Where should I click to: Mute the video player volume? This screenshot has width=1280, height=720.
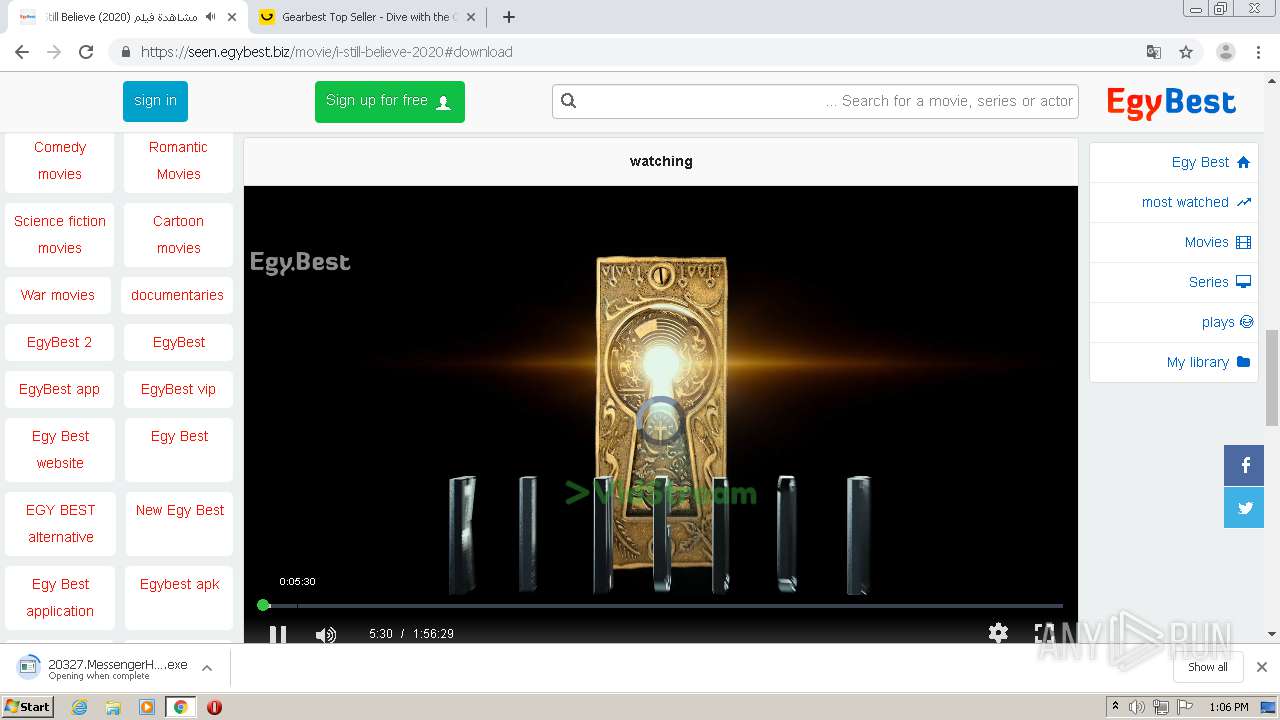326,634
